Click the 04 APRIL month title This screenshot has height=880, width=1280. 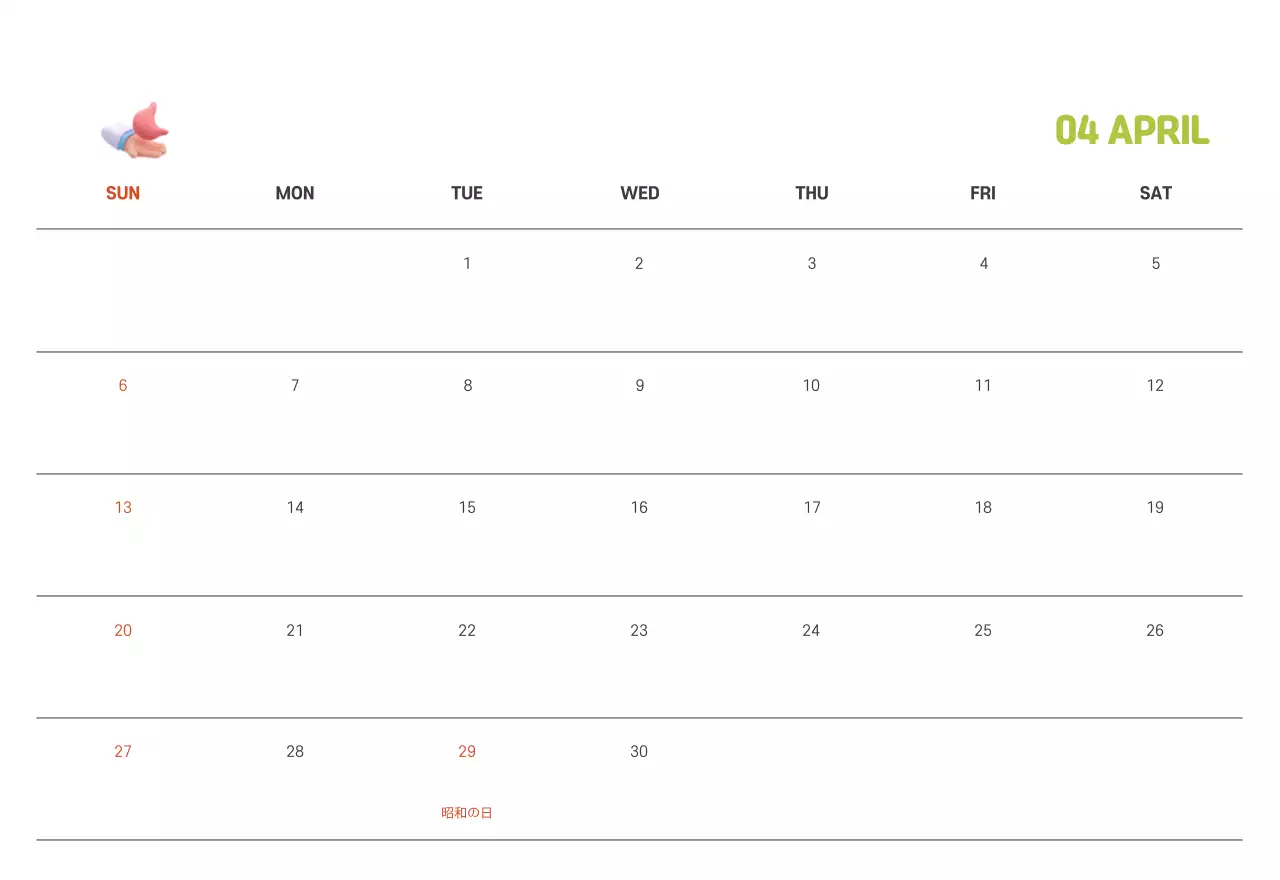tap(1132, 130)
